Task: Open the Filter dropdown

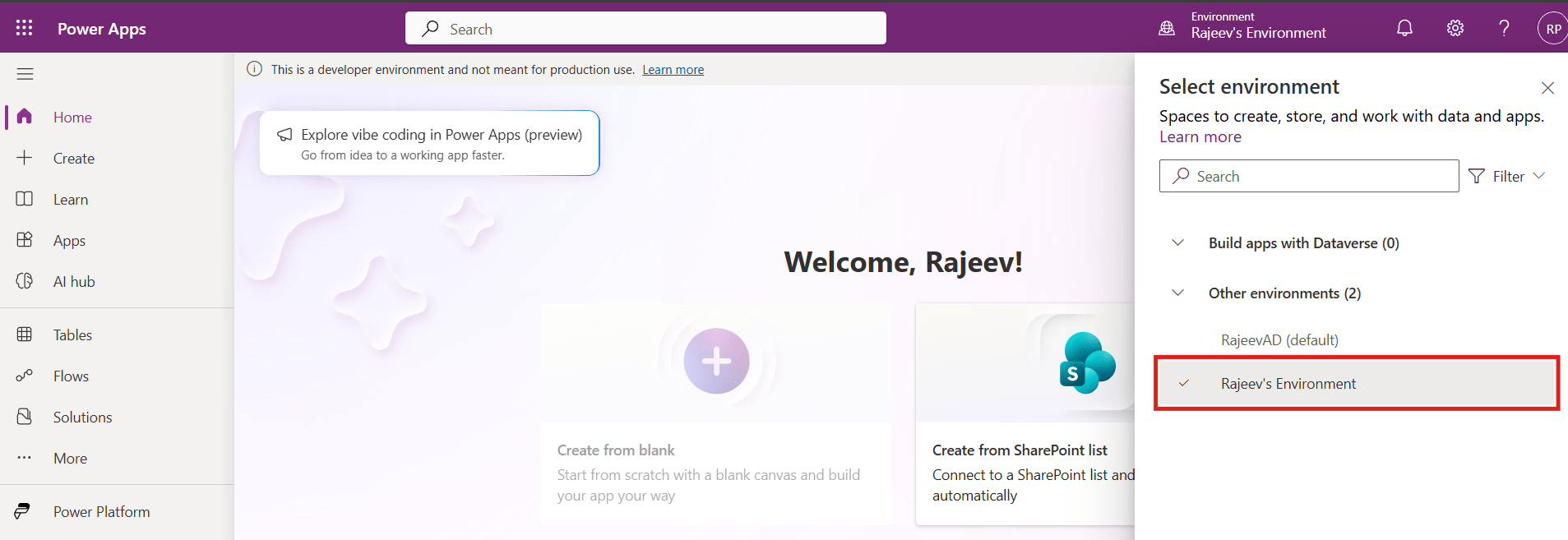Action: 1507,176
